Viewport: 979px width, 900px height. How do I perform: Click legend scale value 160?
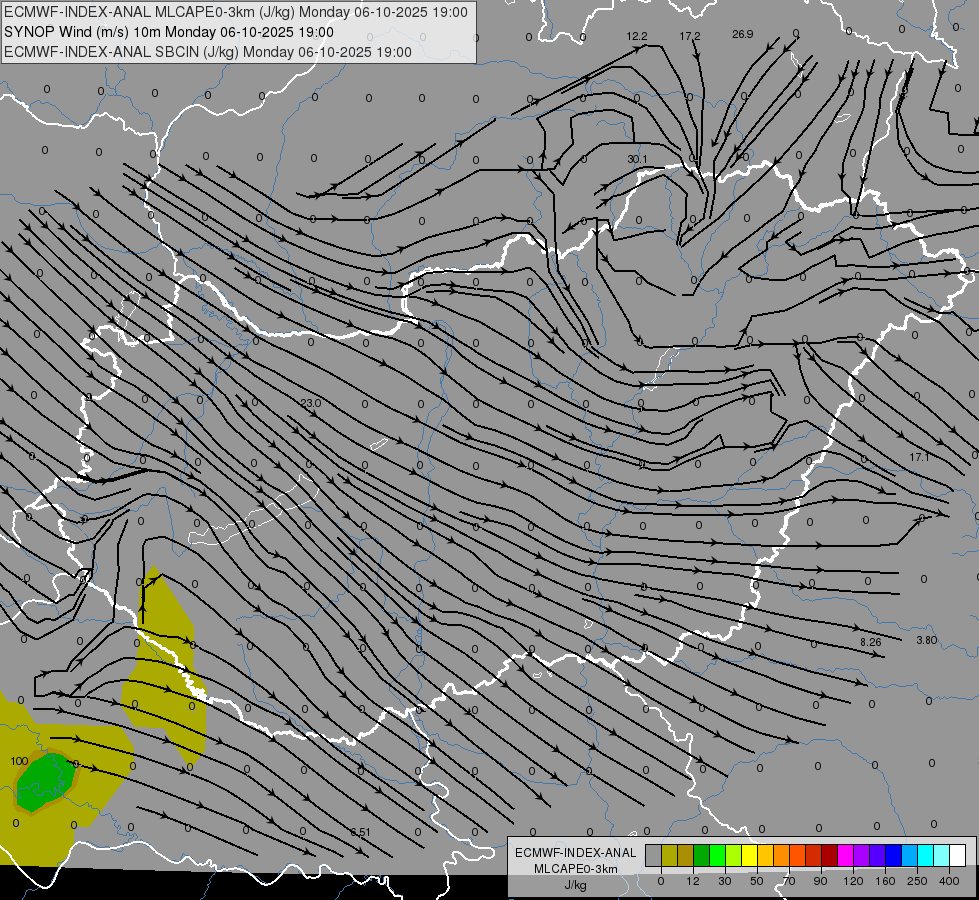885,881
